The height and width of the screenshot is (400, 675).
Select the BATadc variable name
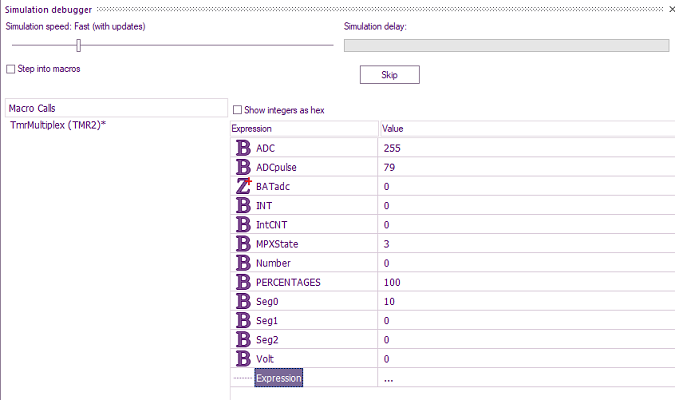pyautogui.click(x=273, y=186)
